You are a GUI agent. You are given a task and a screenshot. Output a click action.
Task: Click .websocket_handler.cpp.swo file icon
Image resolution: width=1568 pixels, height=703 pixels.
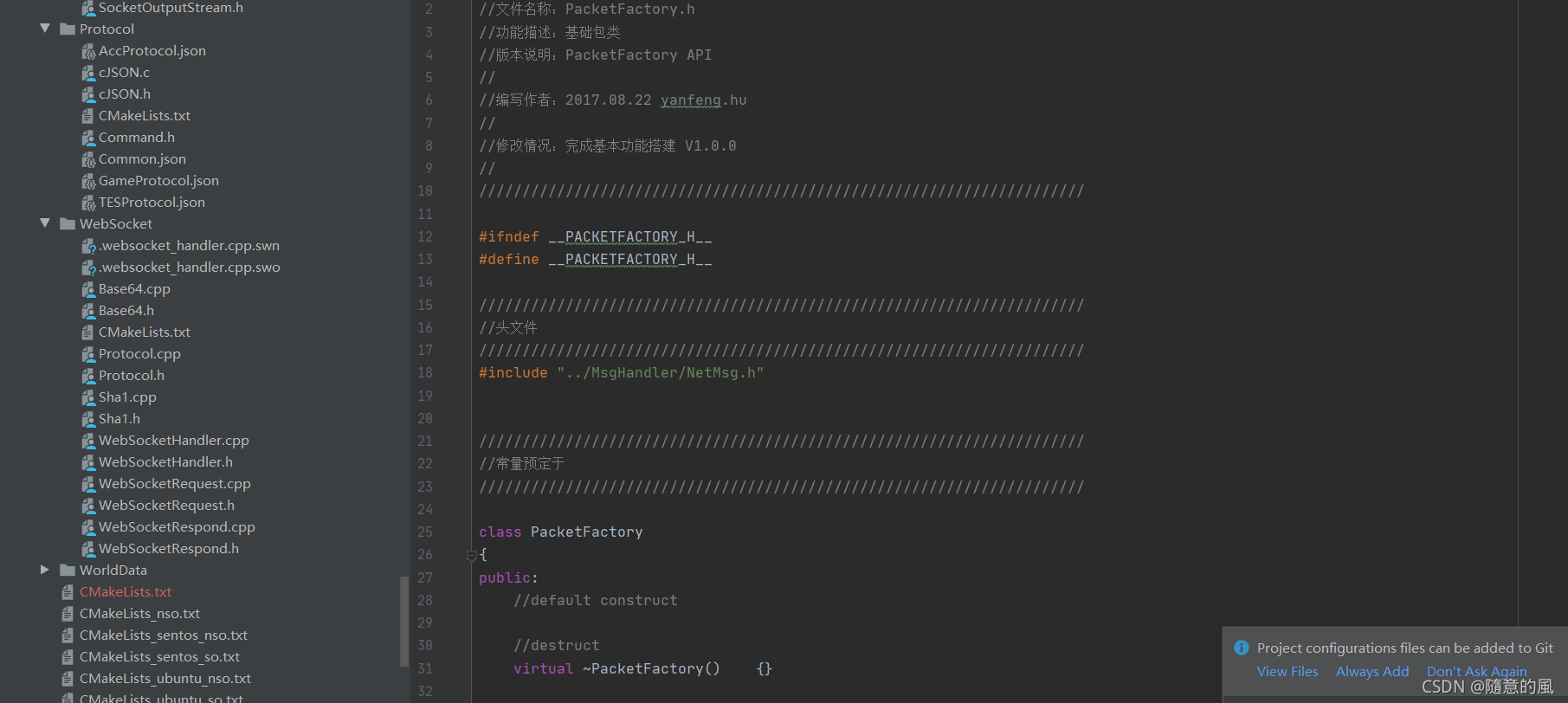point(88,268)
